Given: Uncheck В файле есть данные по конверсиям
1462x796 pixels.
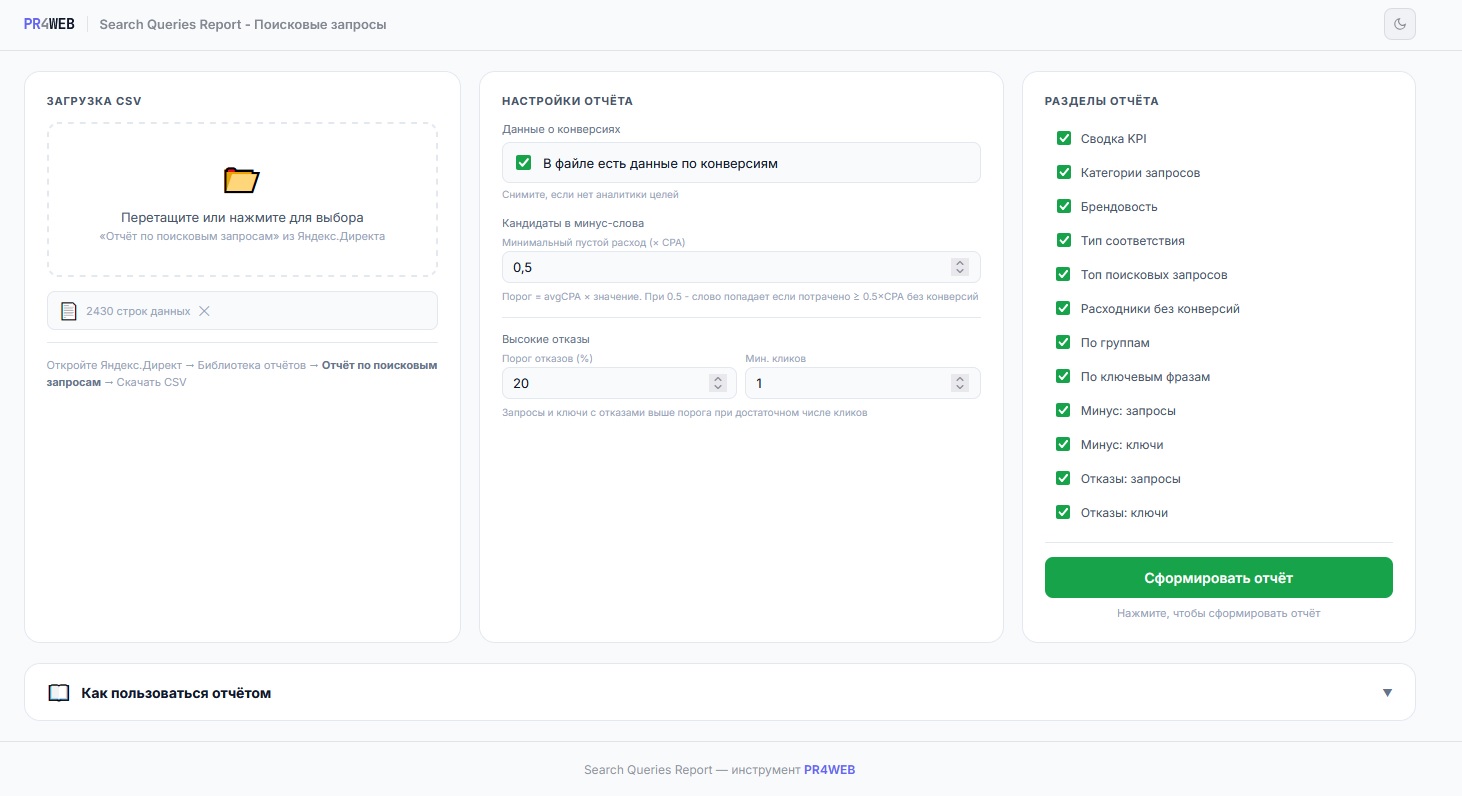Looking at the screenshot, I should tap(523, 163).
